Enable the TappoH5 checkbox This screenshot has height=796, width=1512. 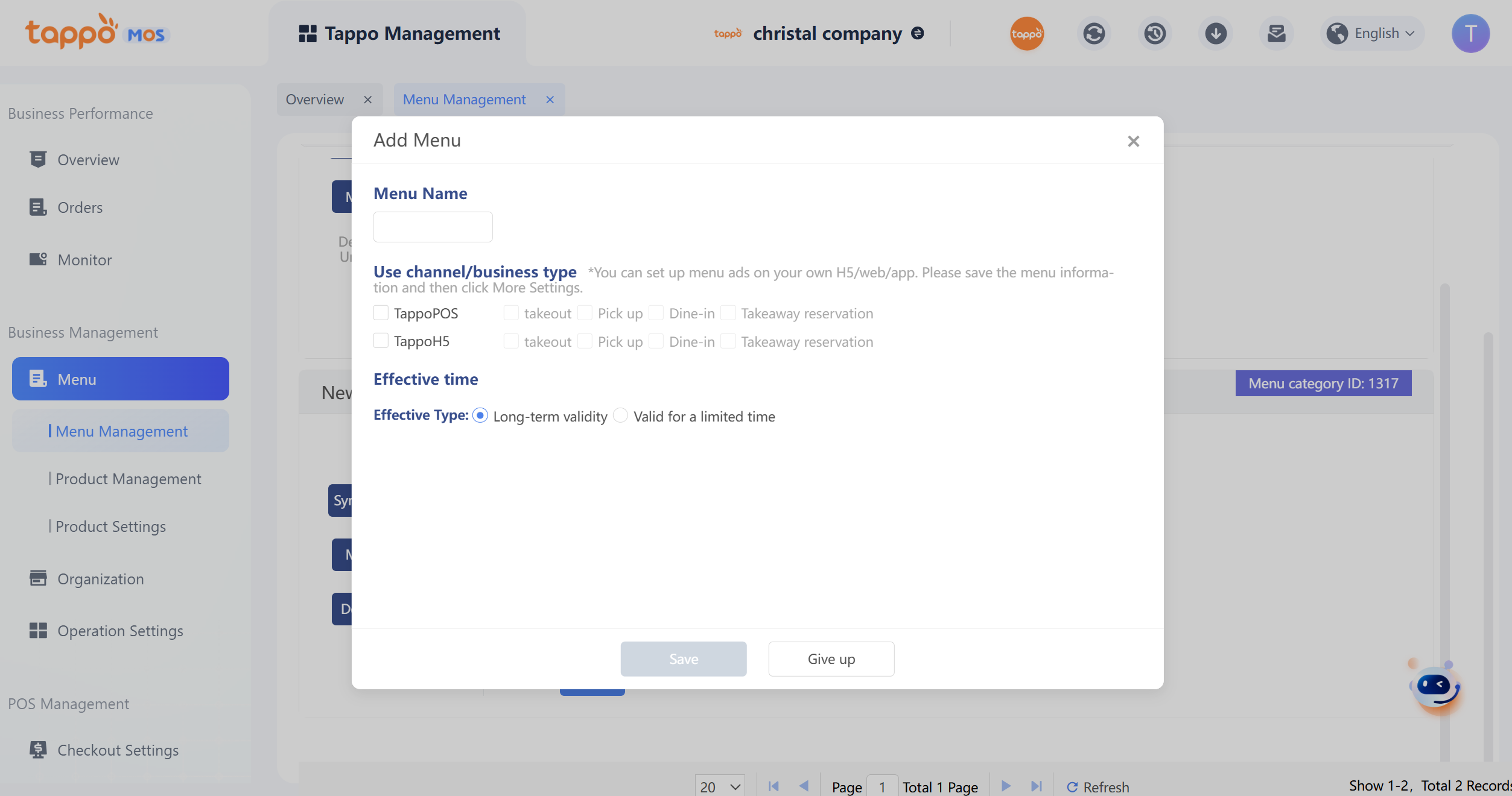(381, 341)
